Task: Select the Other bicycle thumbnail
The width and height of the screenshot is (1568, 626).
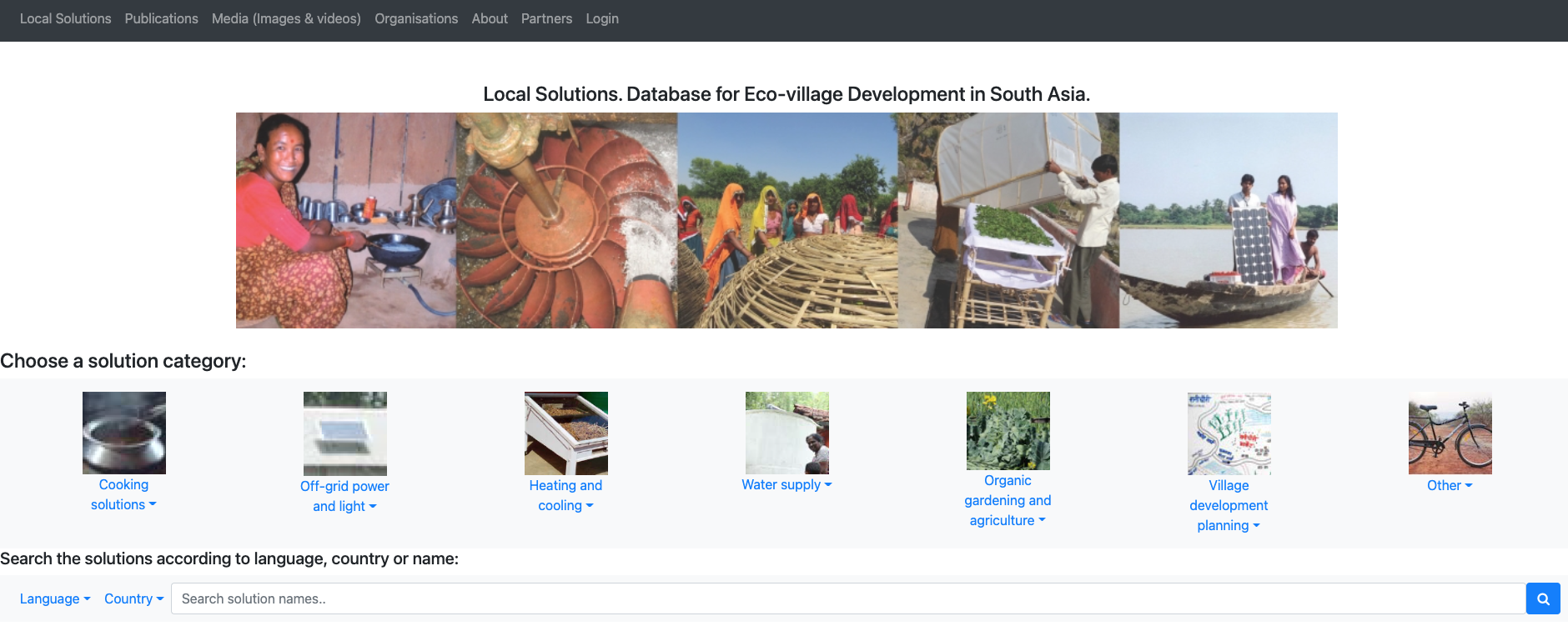Action: 1450,433
